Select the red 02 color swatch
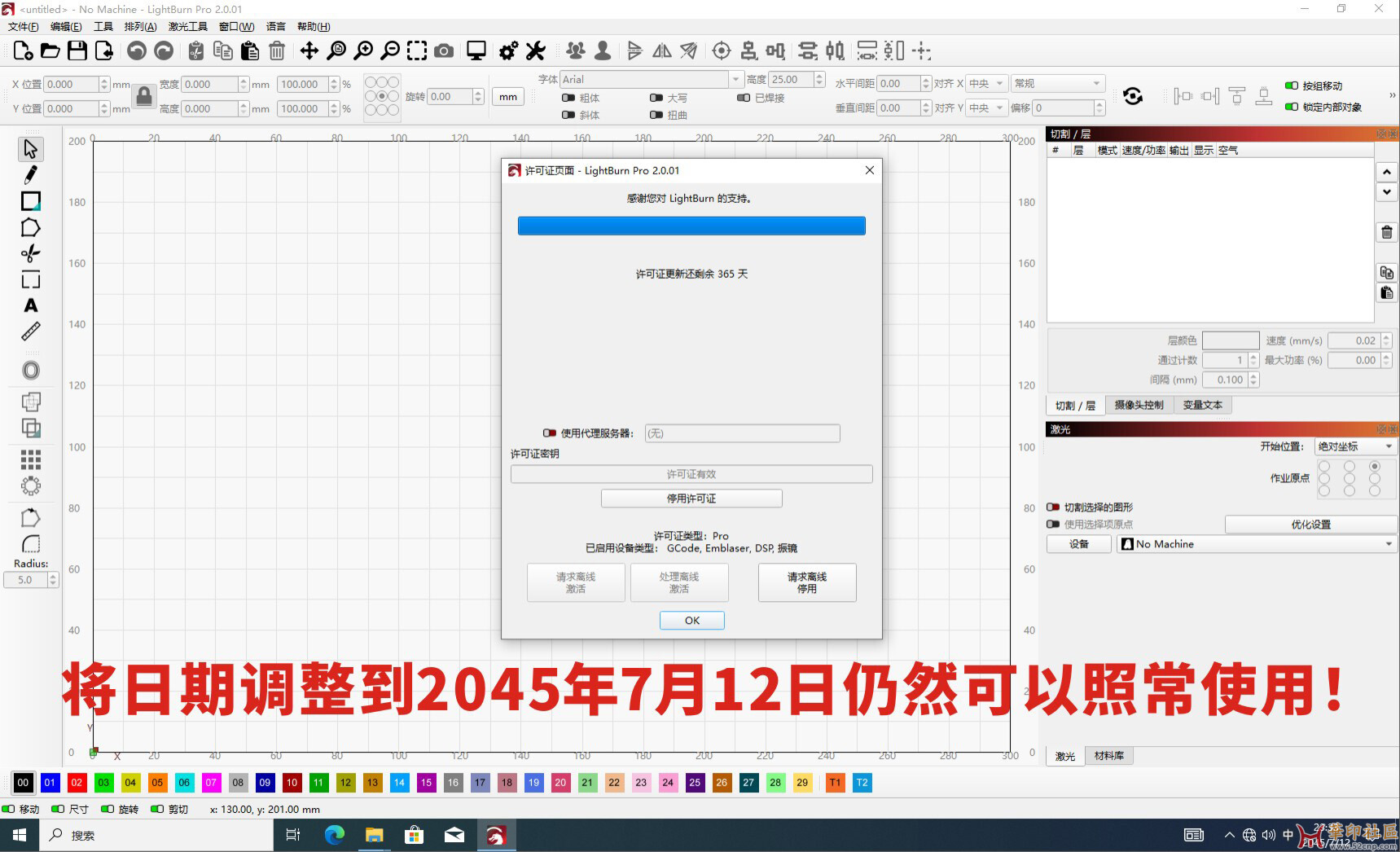The height and width of the screenshot is (852, 1400). coord(77,783)
